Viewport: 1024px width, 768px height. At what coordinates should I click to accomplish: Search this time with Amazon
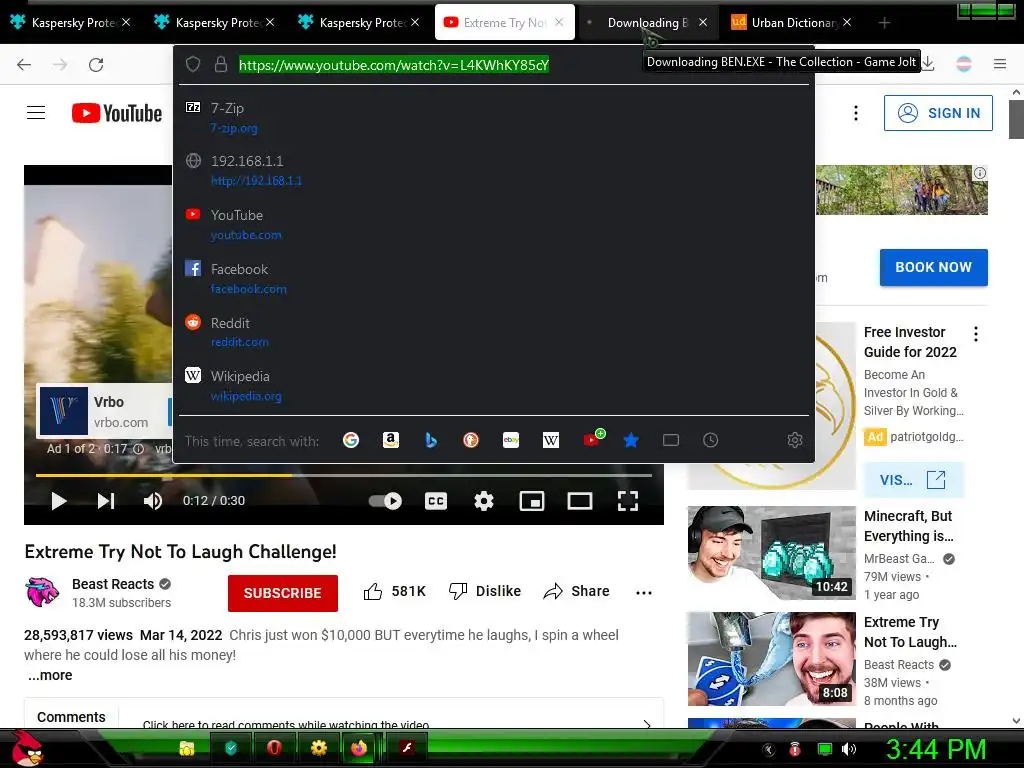point(391,440)
